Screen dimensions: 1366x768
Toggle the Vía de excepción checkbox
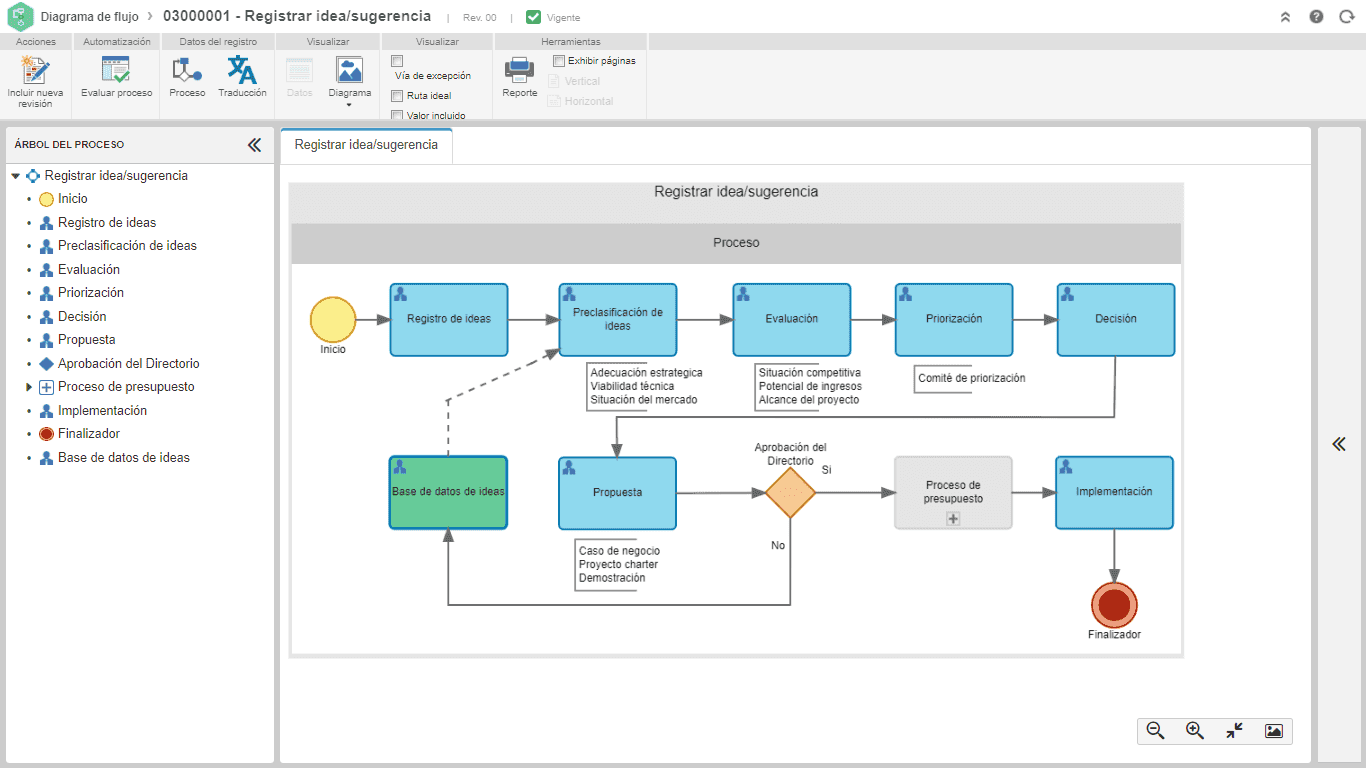(397, 61)
